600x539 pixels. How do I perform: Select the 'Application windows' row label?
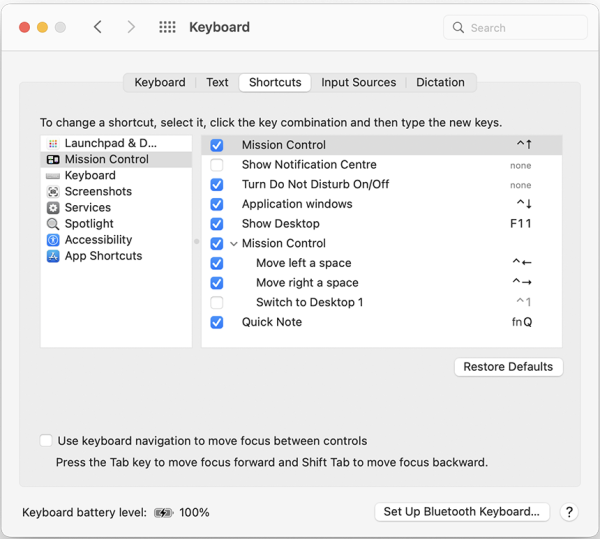[x=297, y=204]
